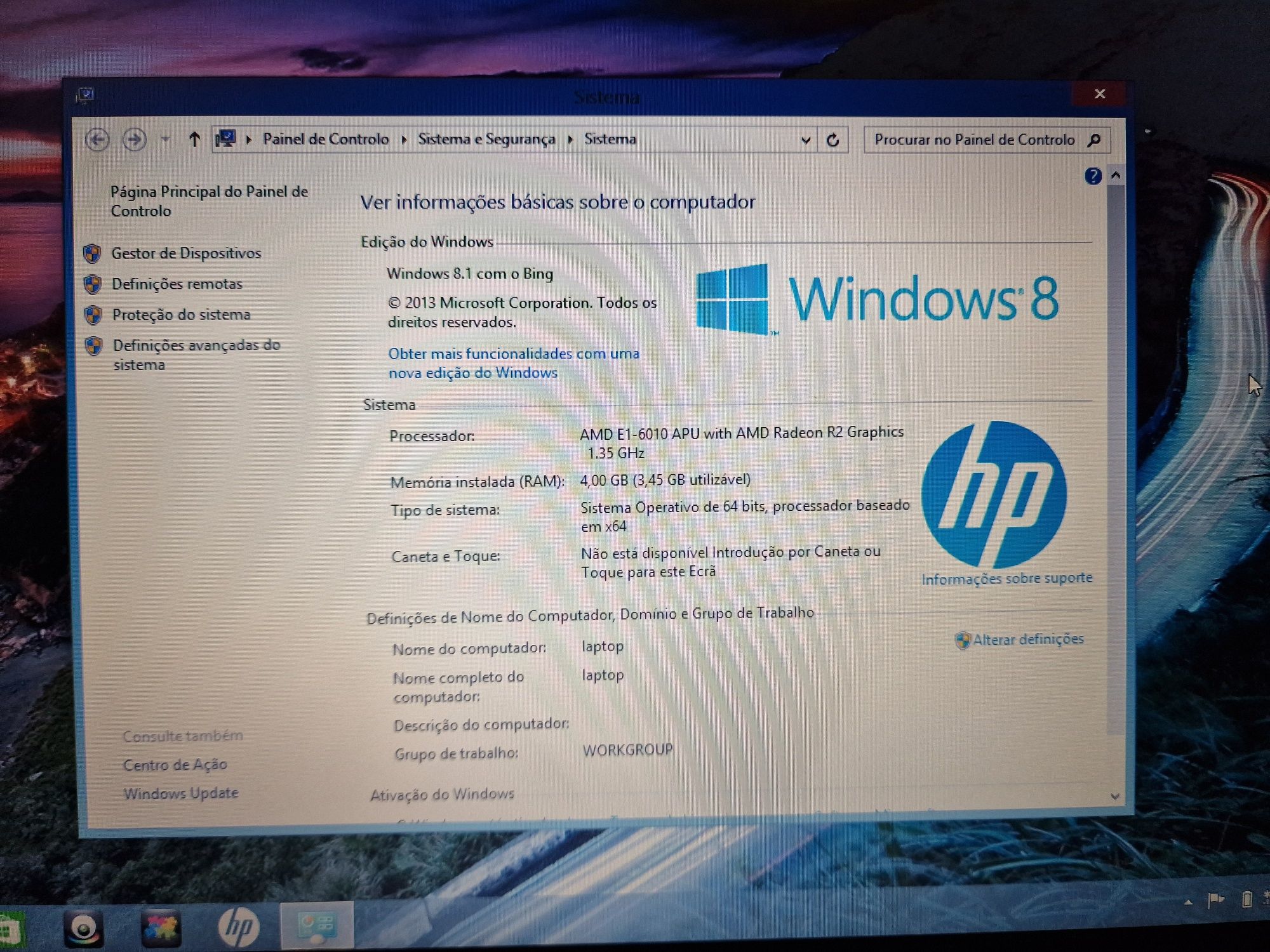Open Definições avançadas do sistema
The image size is (1270, 952).
(x=196, y=355)
